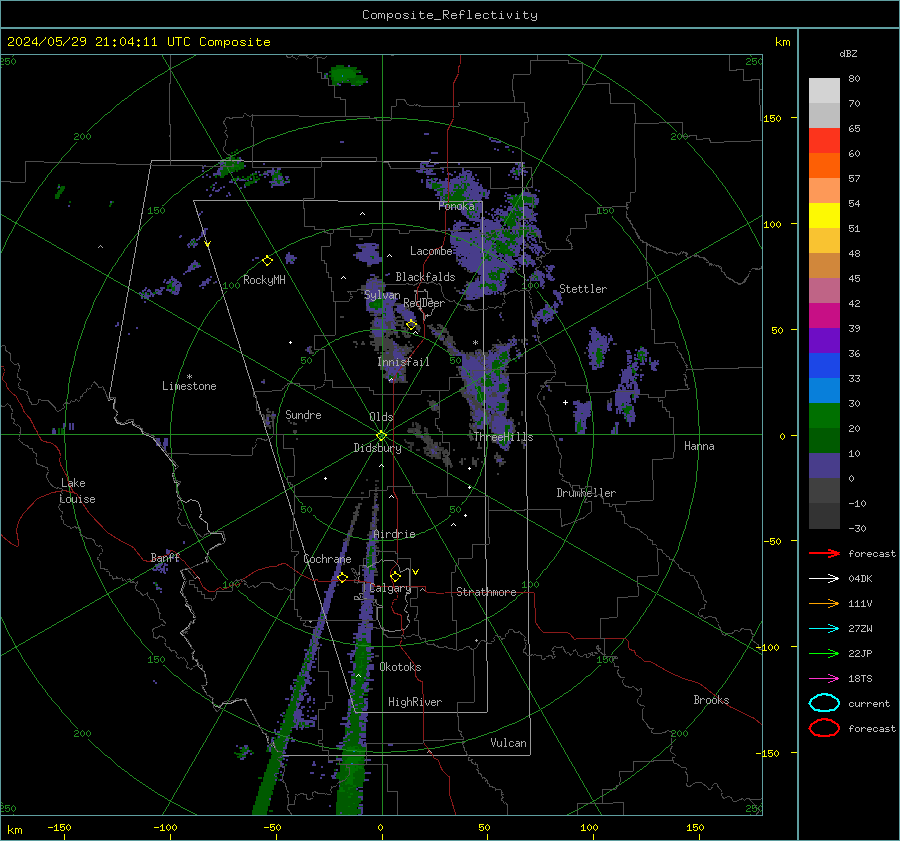Image resolution: width=900 pixels, height=841 pixels.
Task: Click the -100 tick on right axis
Action: (x=770, y=648)
